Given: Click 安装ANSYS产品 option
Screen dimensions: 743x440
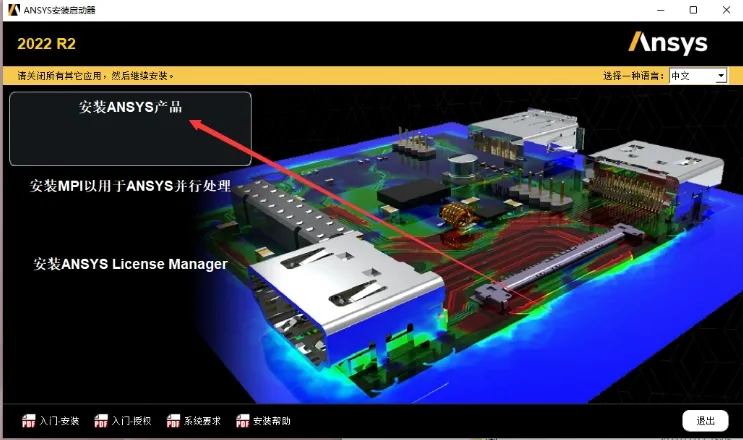Looking at the screenshot, I should tap(130, 128).
